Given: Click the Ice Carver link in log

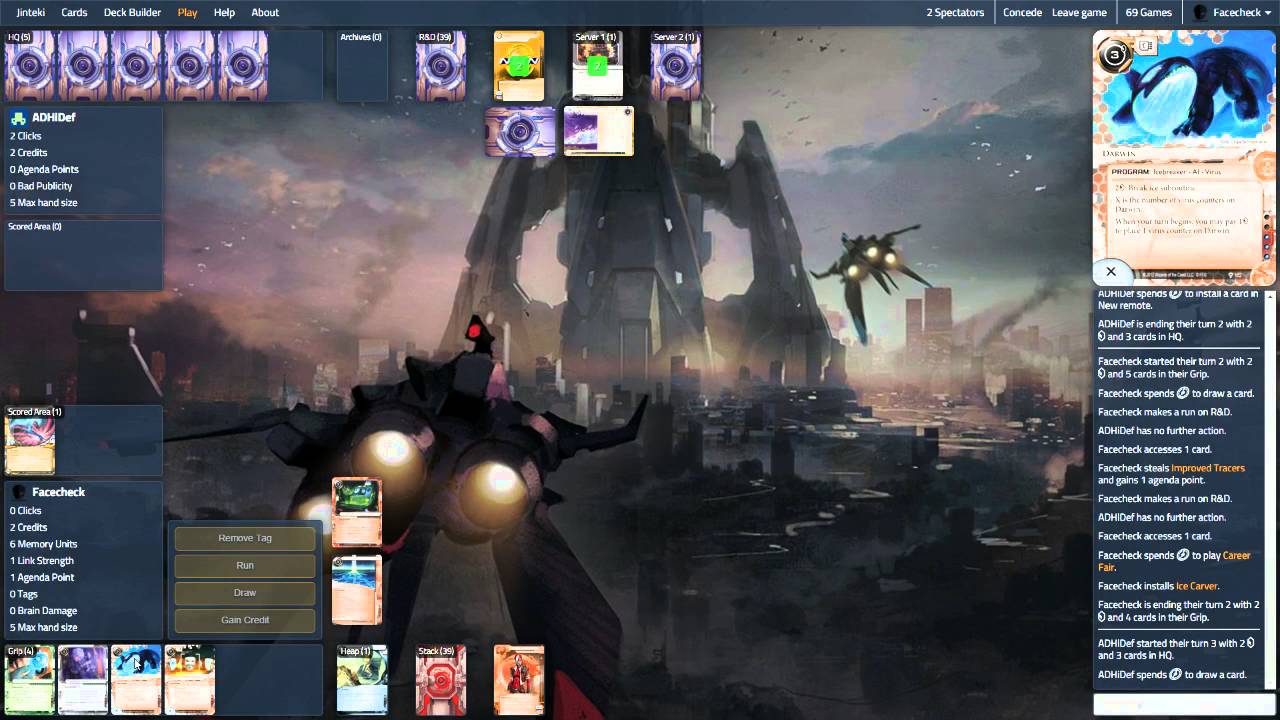Looking at the screenshot, I should coord(1197,586).
